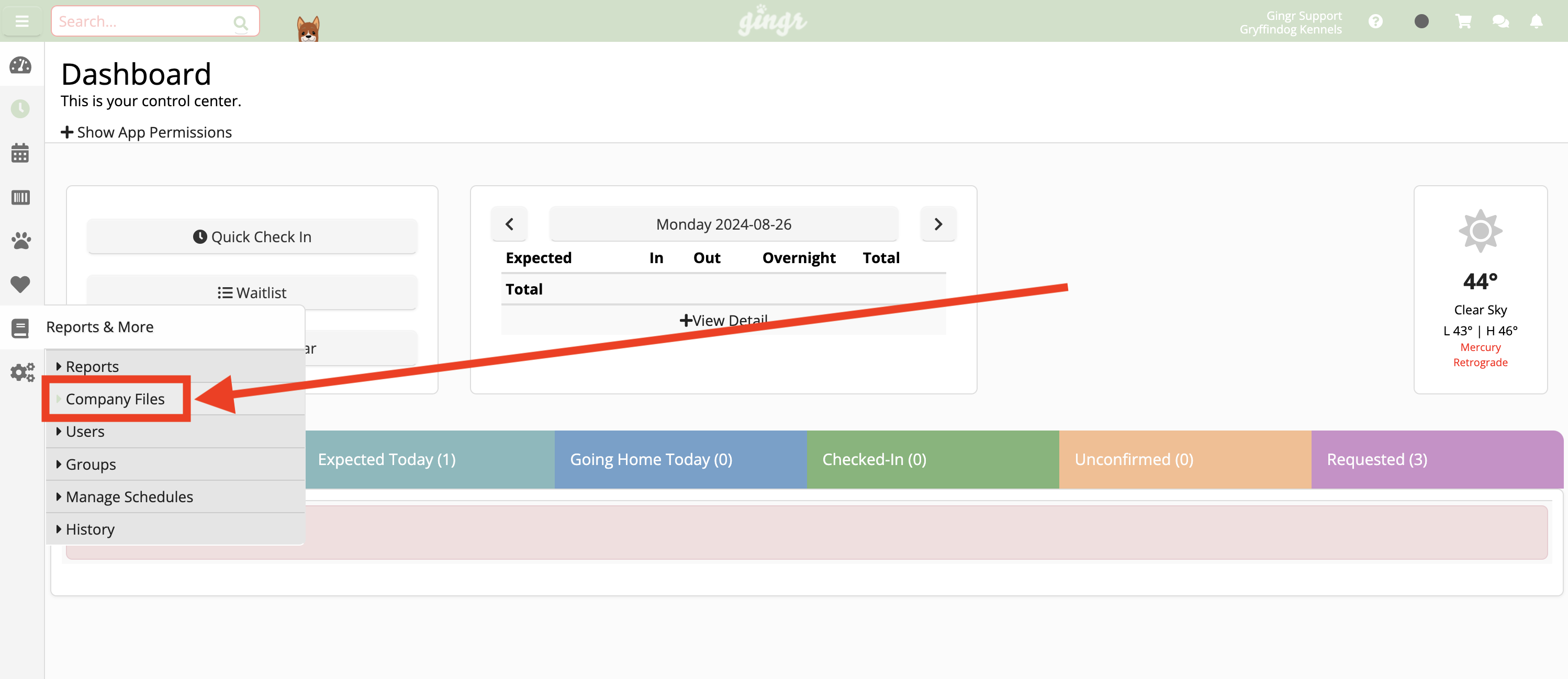Expand the Users submenu

(85, 431)
